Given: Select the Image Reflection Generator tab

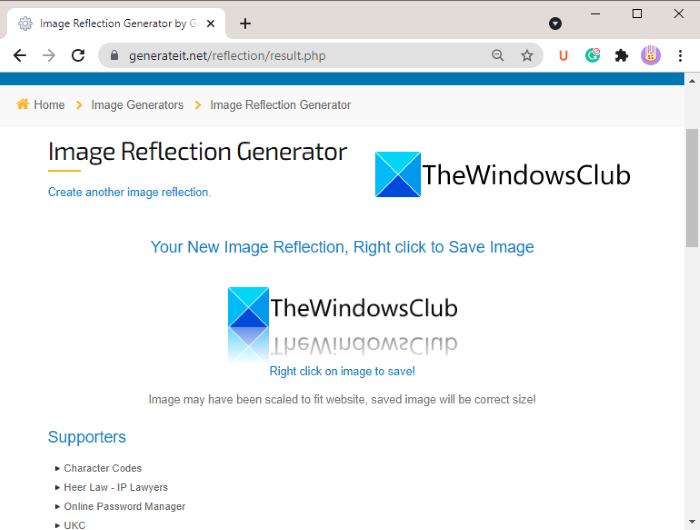Looking at the screenshot, I should coord(116,23).
